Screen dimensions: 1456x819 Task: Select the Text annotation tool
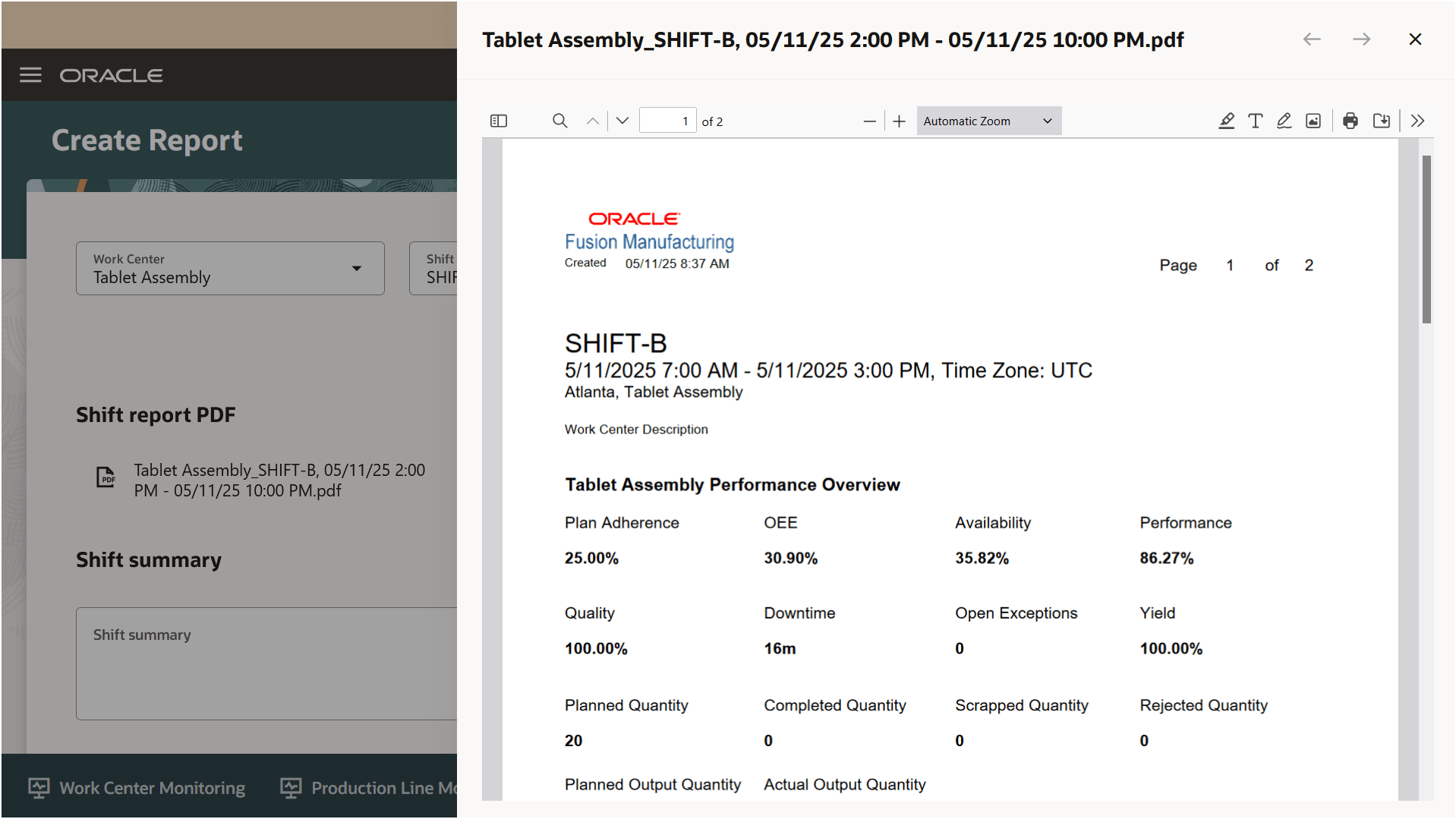(1255, 120)
